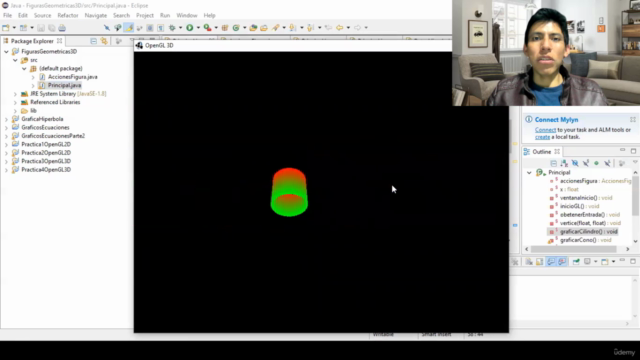Select graficarCilindro() in Outline
Screen dimensions: 640x360
click(x=589, y=232)
